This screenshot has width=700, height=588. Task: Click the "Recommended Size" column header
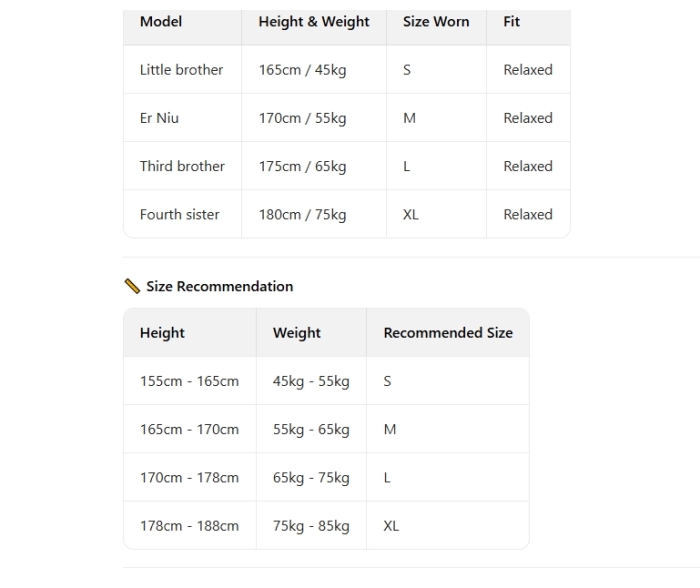tap(448, 333)
